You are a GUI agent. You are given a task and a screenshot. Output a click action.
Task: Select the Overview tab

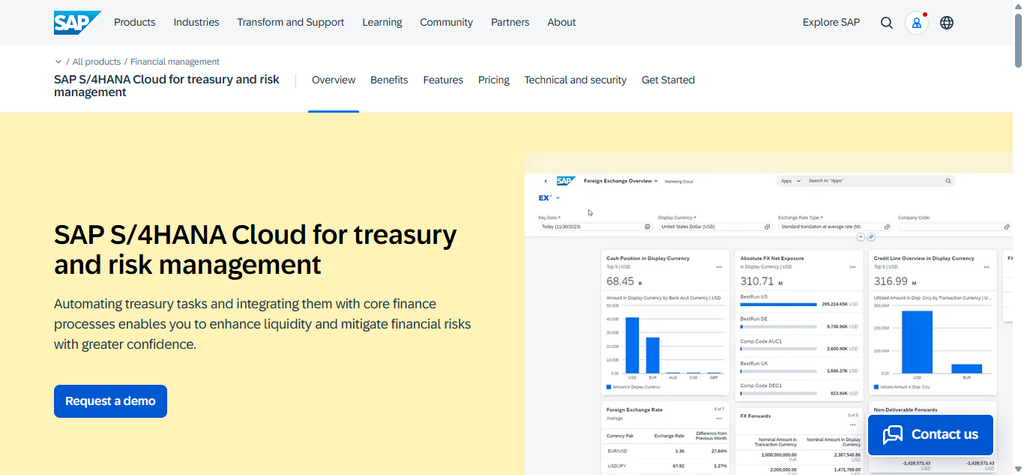point(333,80)
